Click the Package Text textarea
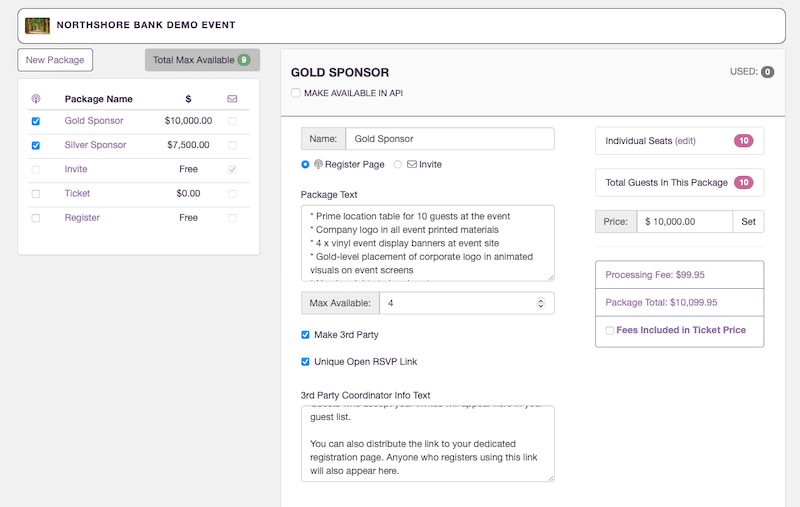 427,243
